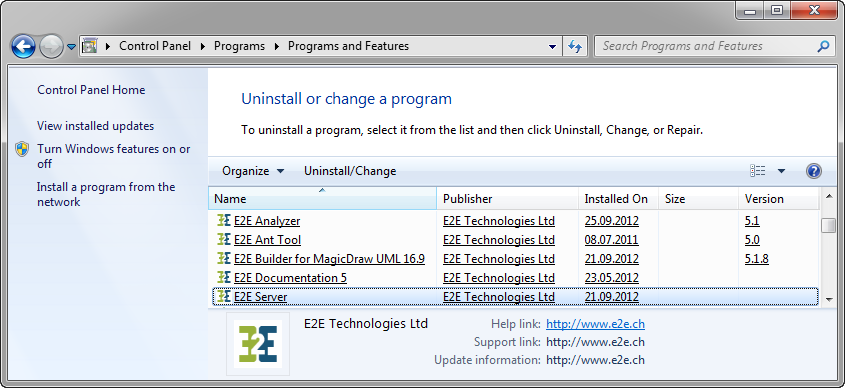Viewport: 845px width, 388px height.
Task: Expand the recent pages dropdown arrow
Action: pos(71,47)
